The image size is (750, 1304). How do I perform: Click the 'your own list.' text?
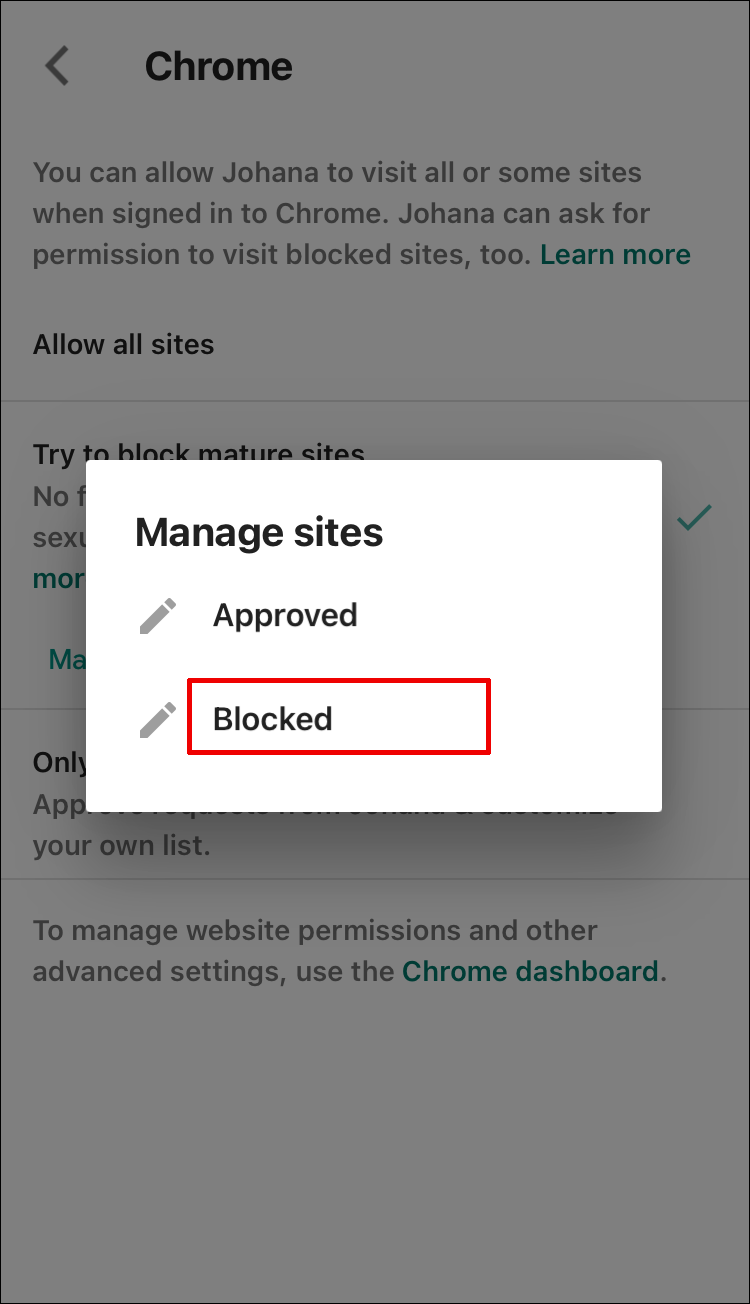120,846
